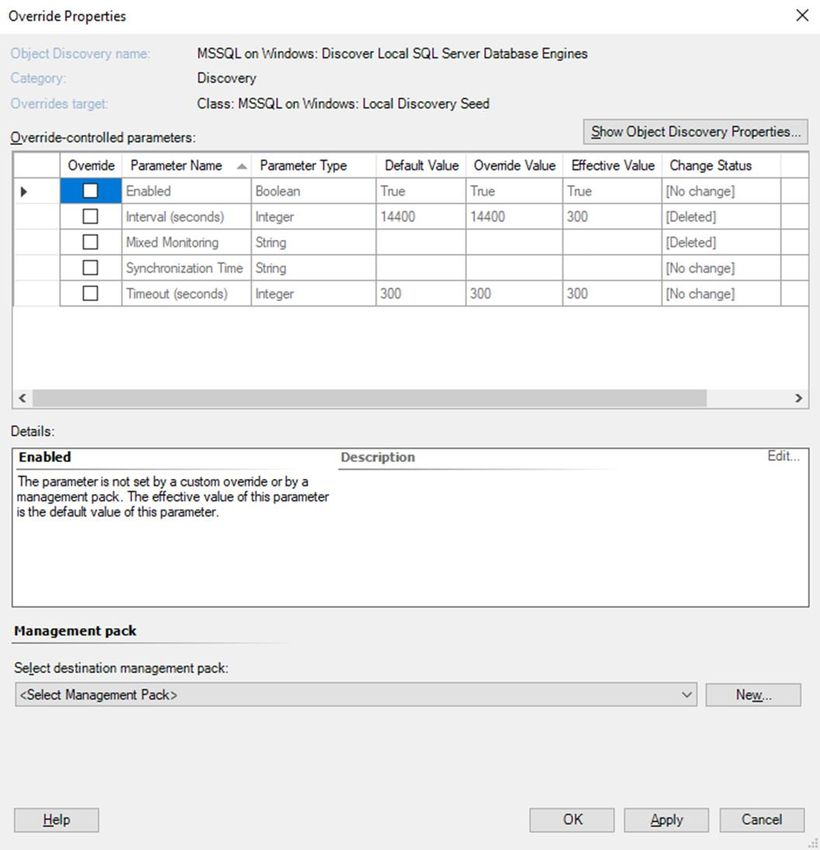Click Override Value cell for Timeout (seconds)

pos(514,293)
